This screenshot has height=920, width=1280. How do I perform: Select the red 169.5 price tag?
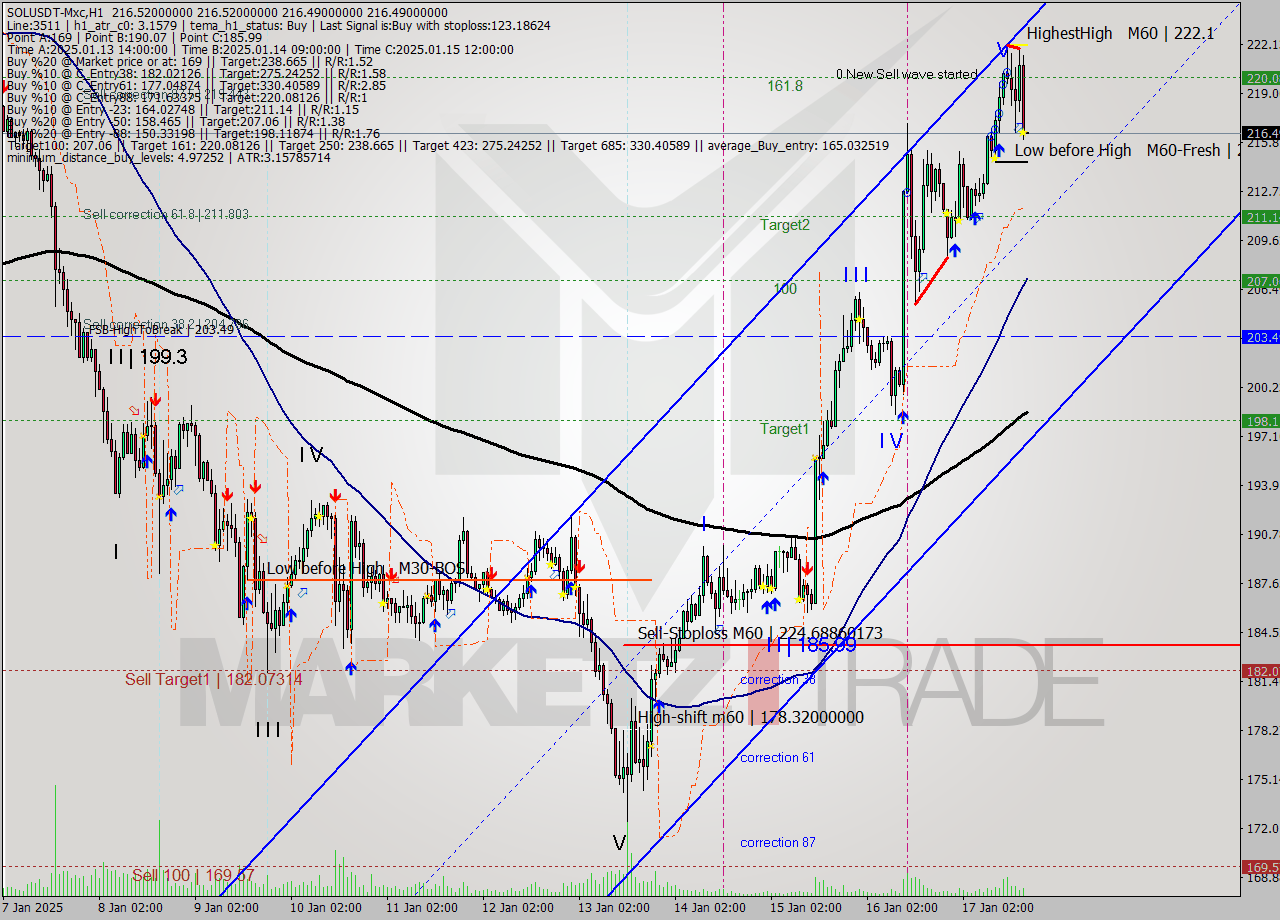coord(1260,867)
